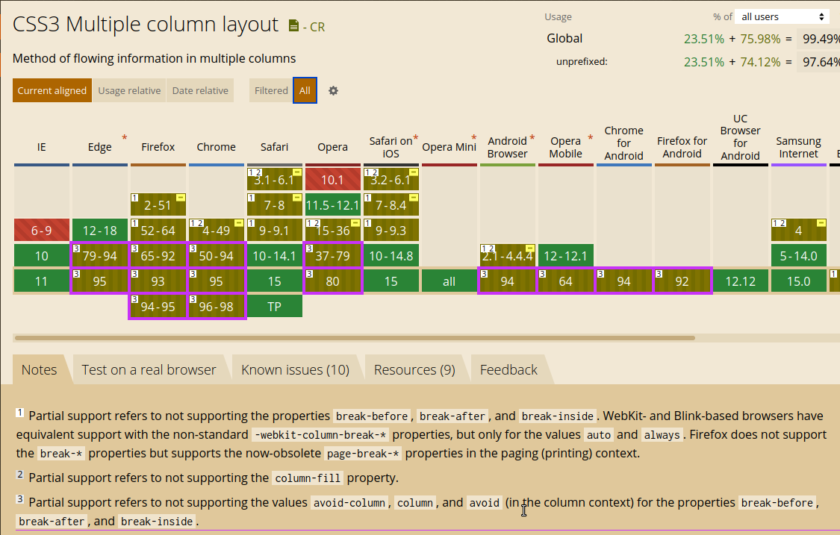The image size is (840, 535).
Task: Click the Firefox for Android column header
Action: (682, 147)
